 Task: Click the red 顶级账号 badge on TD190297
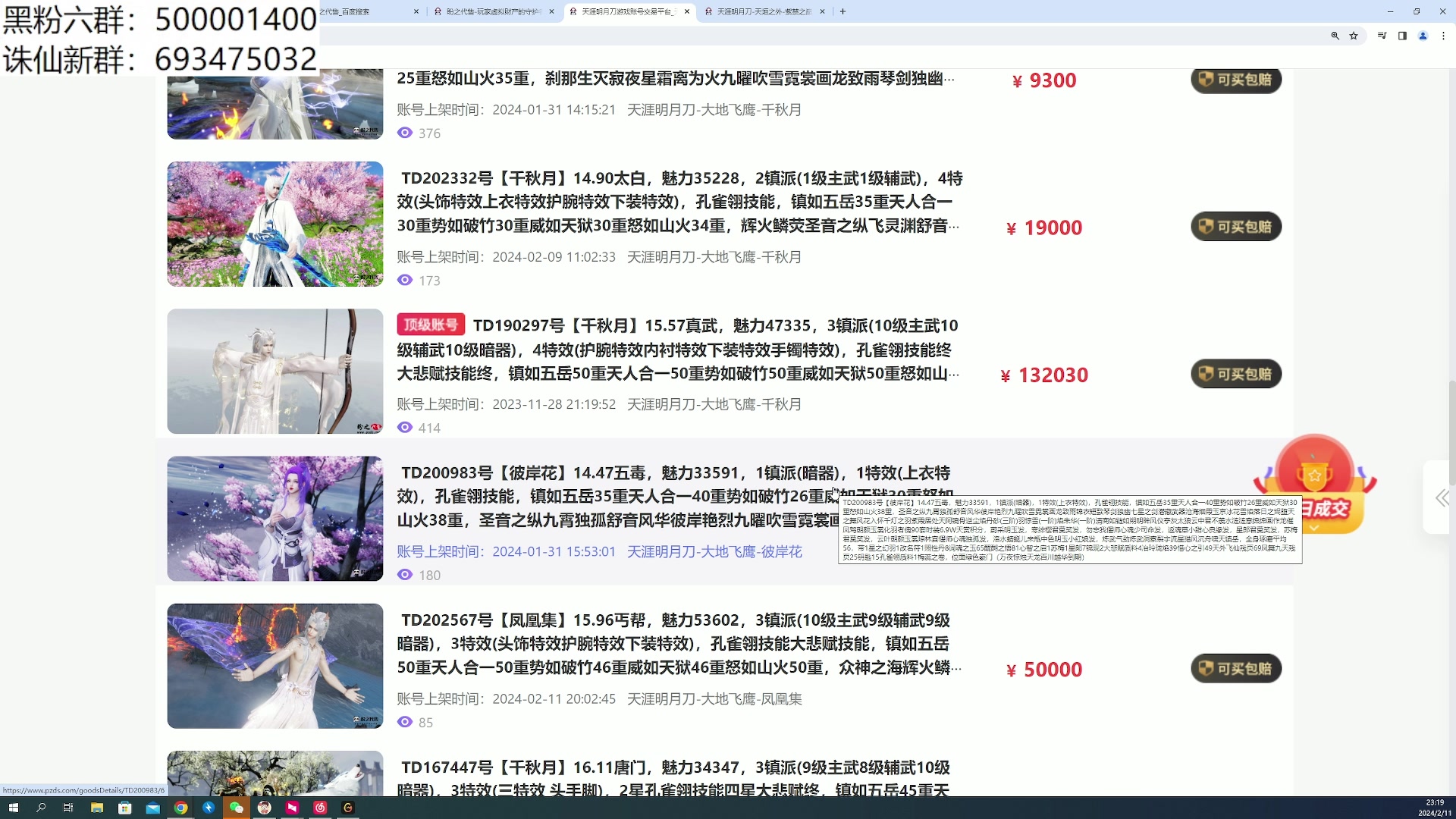coord(429,324)
